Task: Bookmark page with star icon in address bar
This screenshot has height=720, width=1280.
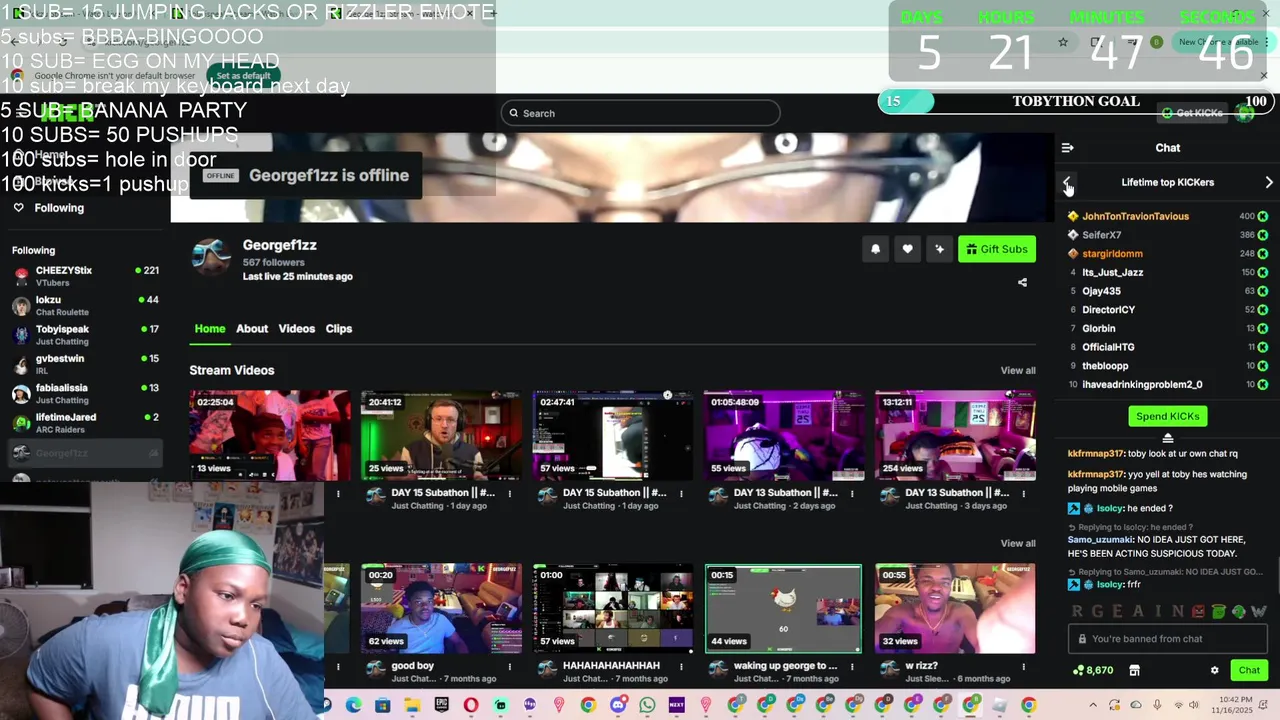Action: pos(1063,42)
